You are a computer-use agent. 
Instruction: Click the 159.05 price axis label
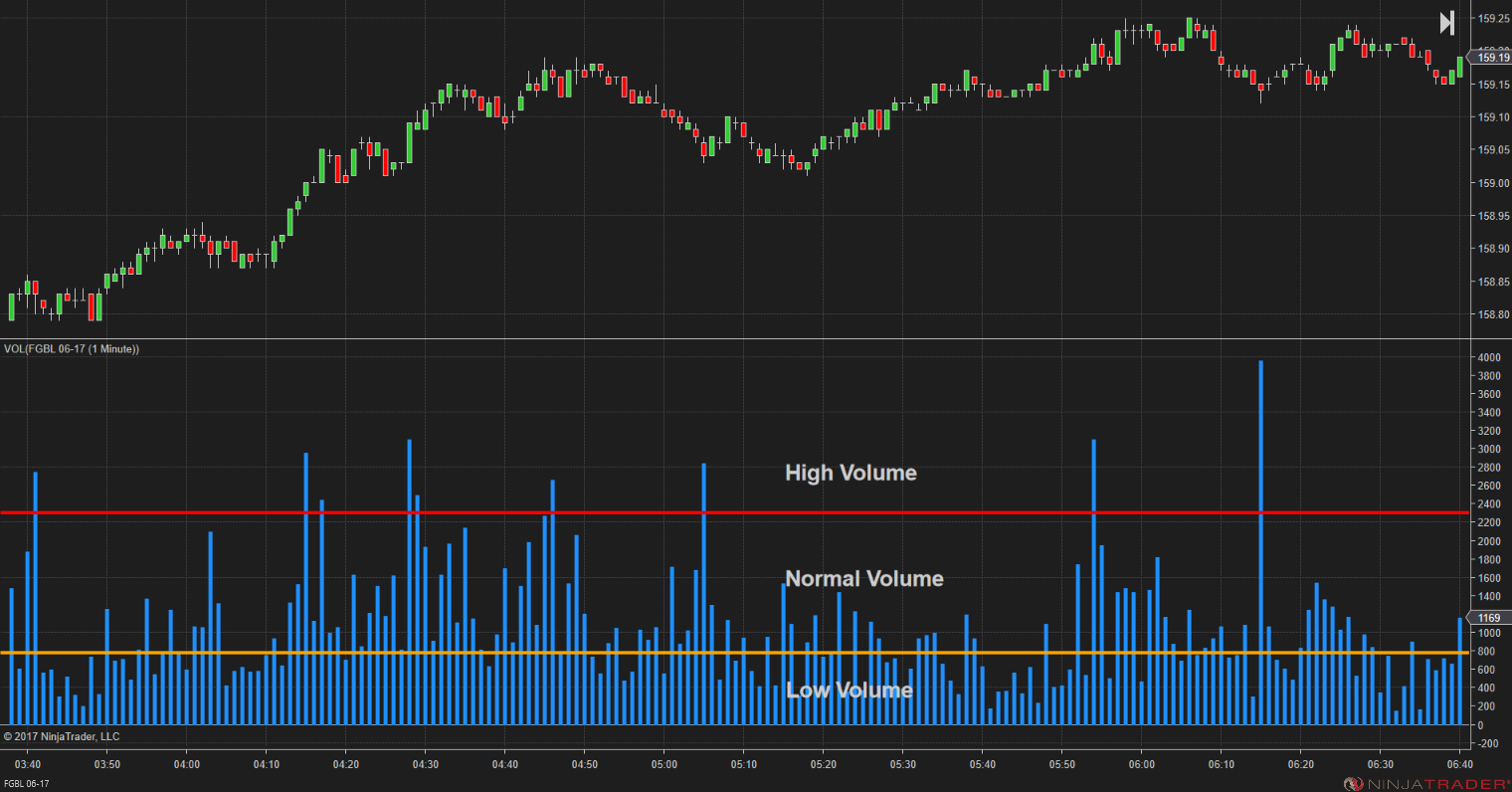pos(1493,150)
